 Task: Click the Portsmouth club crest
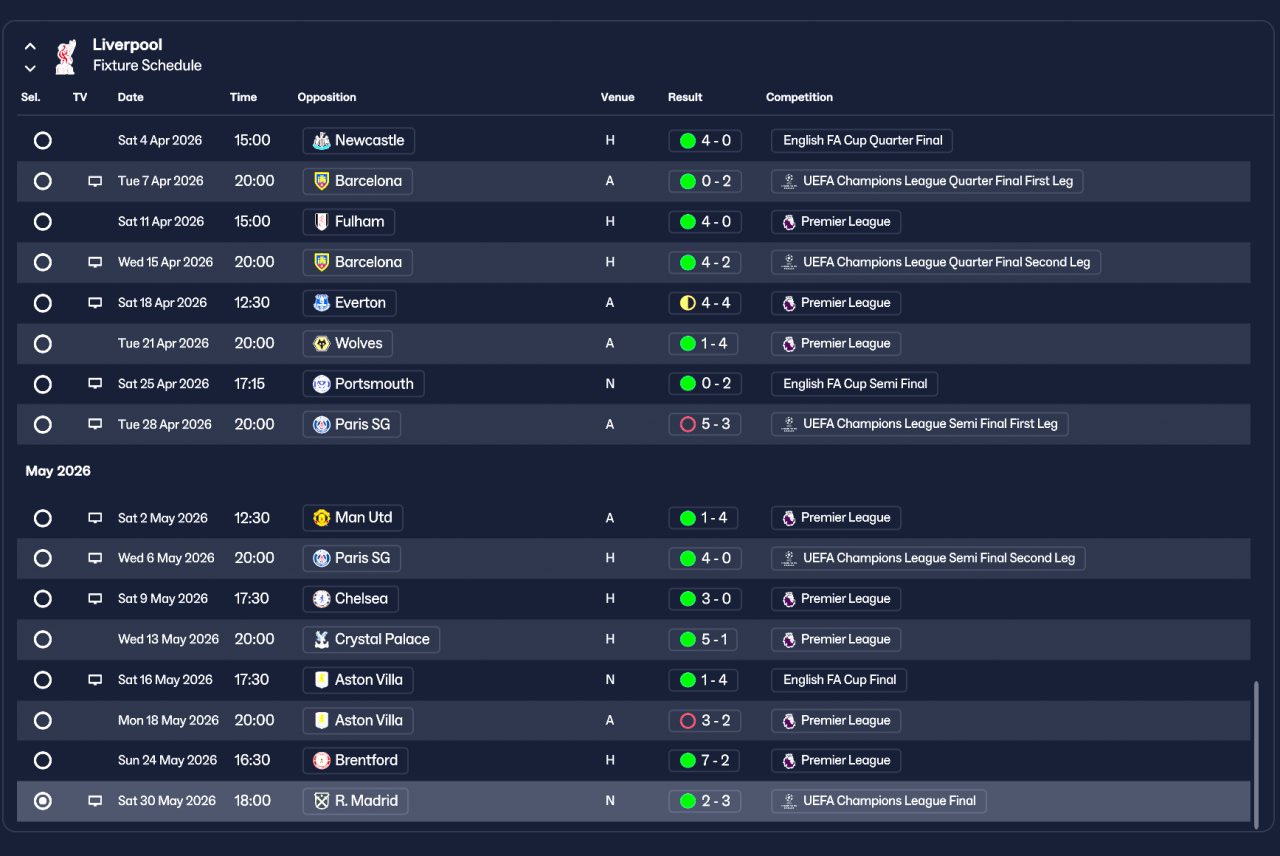tap(321, 384)
